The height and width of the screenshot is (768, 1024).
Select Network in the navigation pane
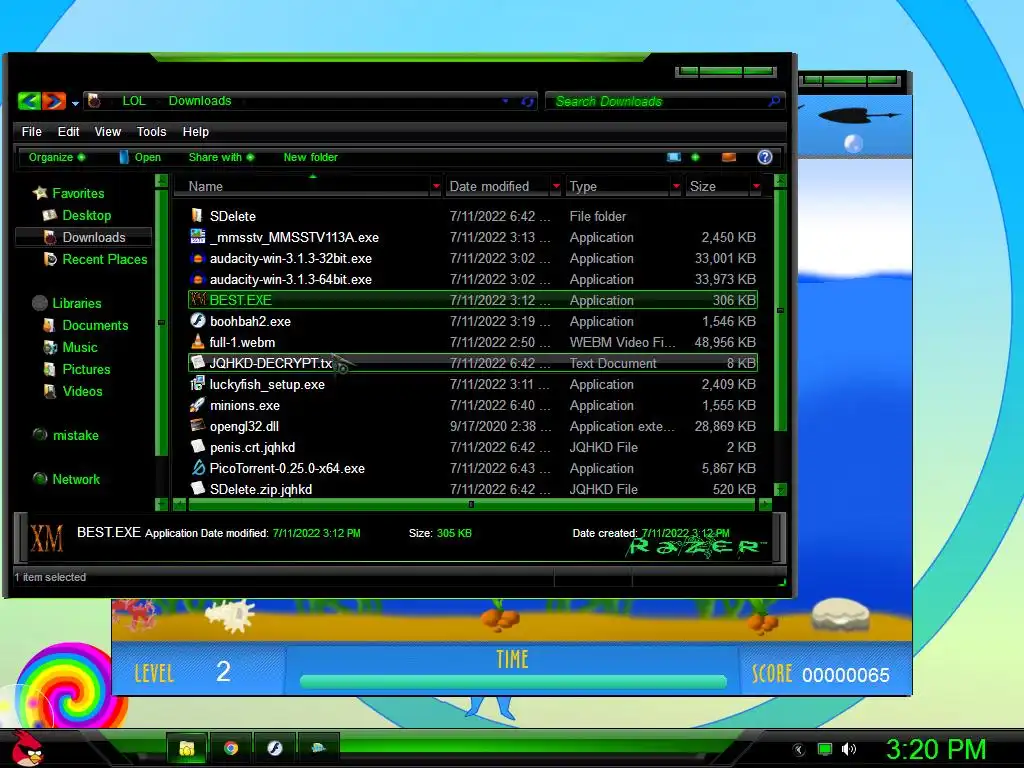coord(76,479)
